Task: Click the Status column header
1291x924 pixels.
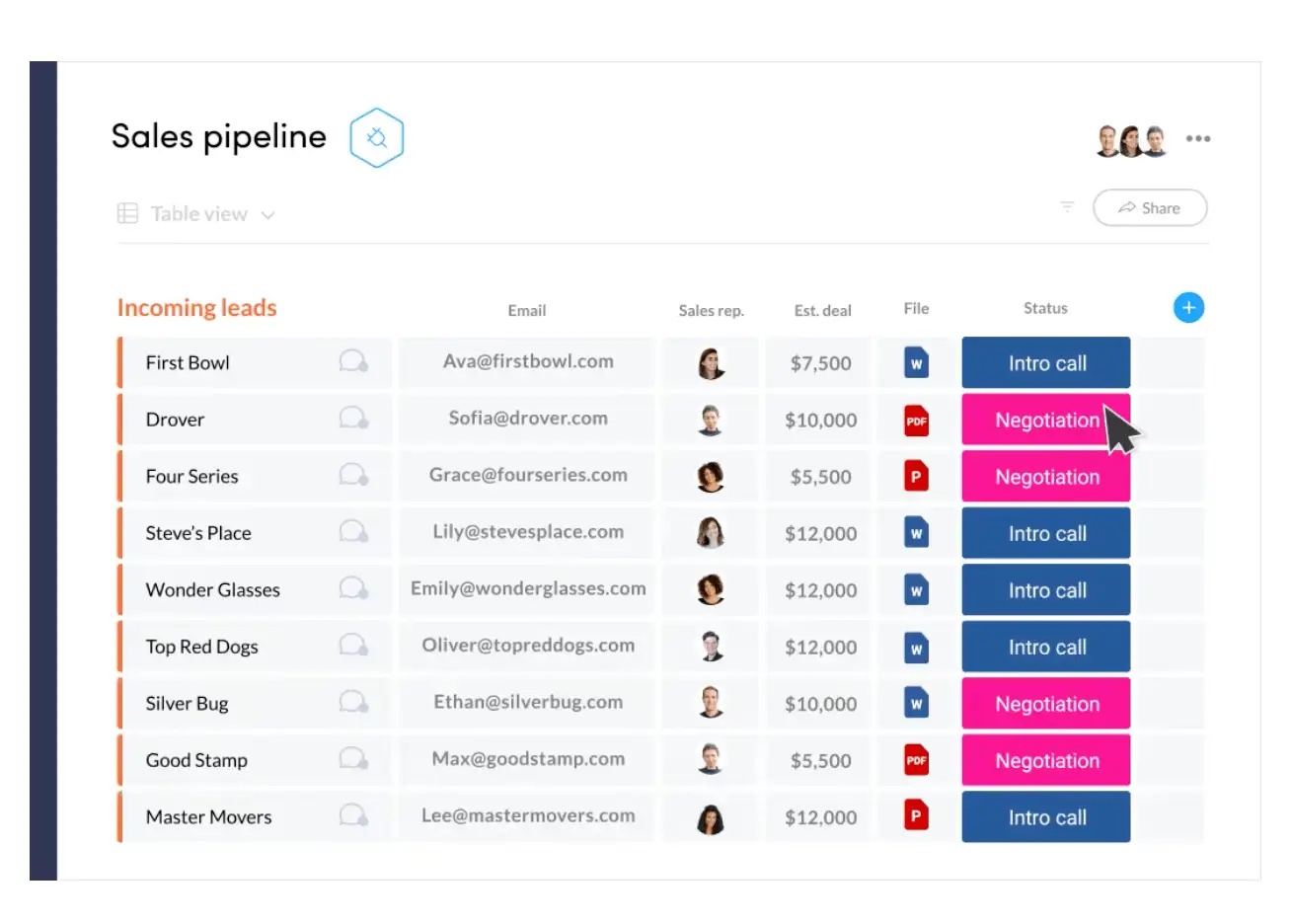Action: pos(1045,308)
